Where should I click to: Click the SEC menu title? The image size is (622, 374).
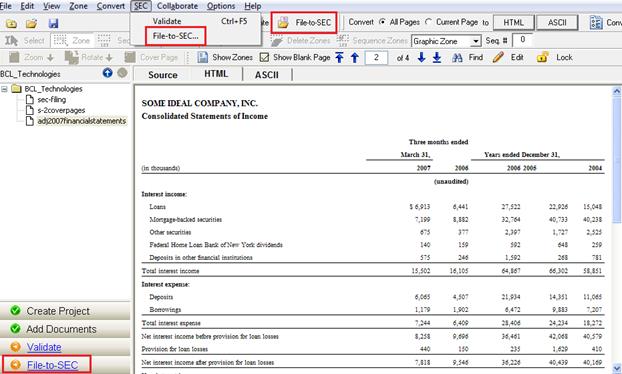tap(141, 6)
